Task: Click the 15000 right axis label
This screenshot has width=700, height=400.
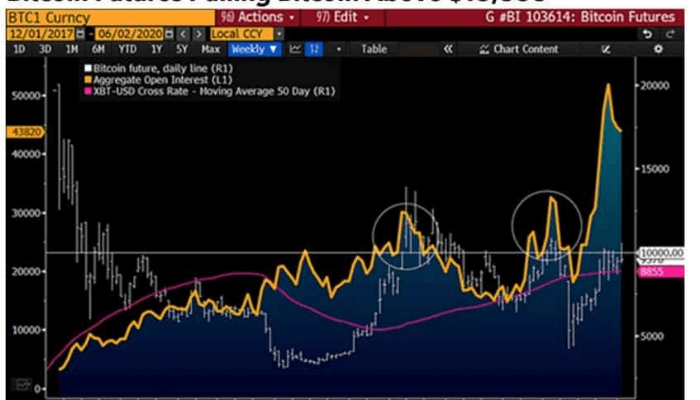Action: pos(655,169)
